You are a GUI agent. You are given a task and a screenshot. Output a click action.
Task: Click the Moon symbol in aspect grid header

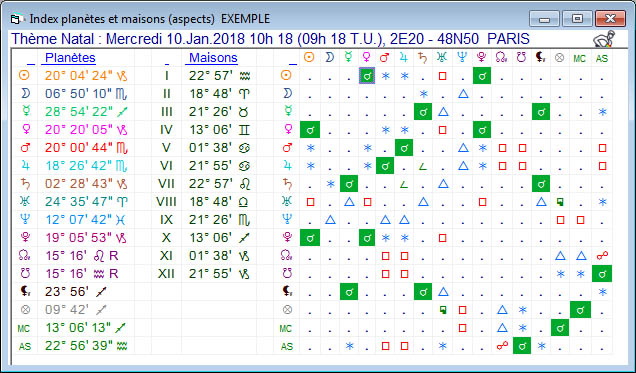pos(329,58)
